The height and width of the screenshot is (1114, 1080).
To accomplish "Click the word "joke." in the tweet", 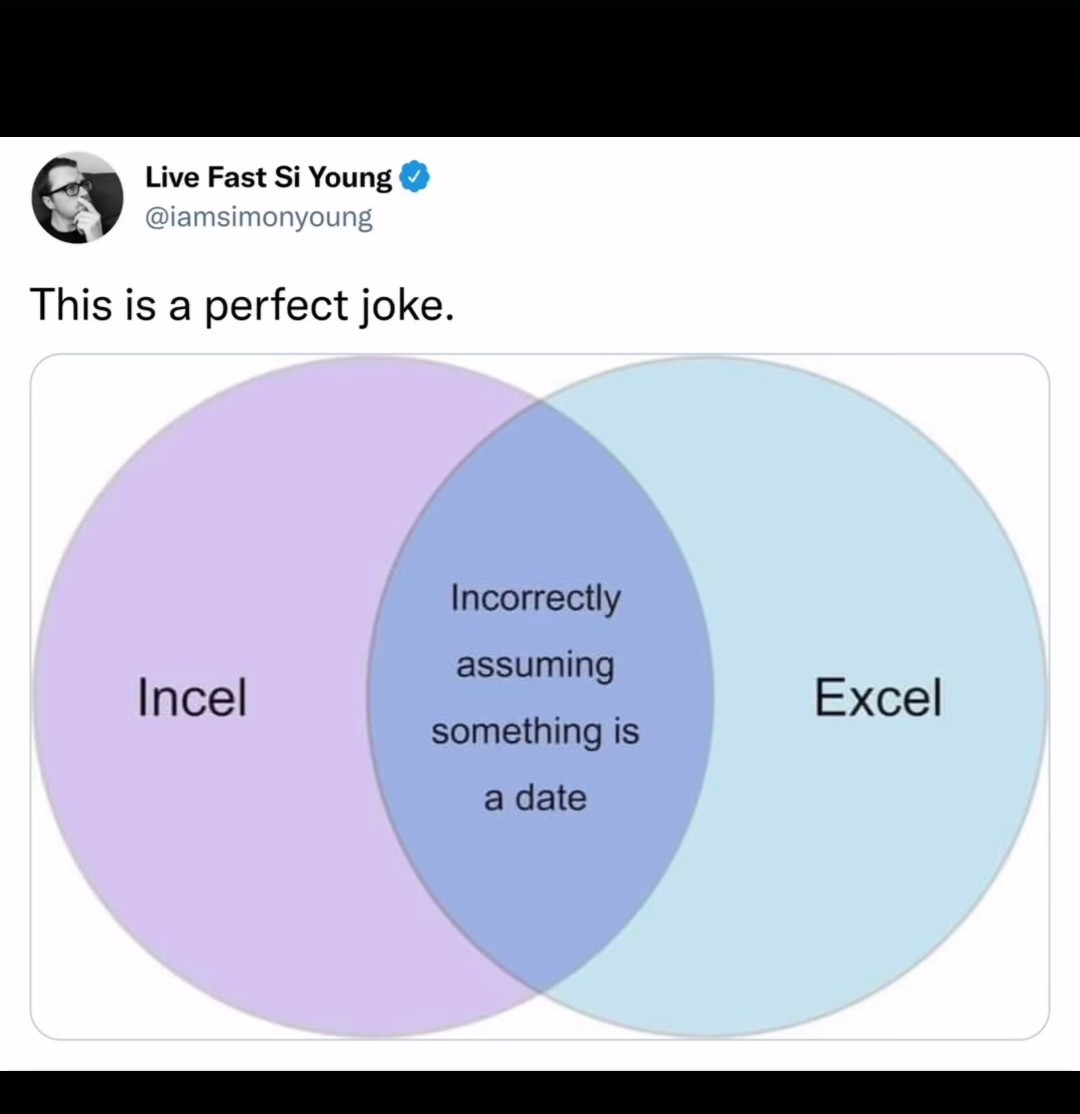I will click(404, 306).
